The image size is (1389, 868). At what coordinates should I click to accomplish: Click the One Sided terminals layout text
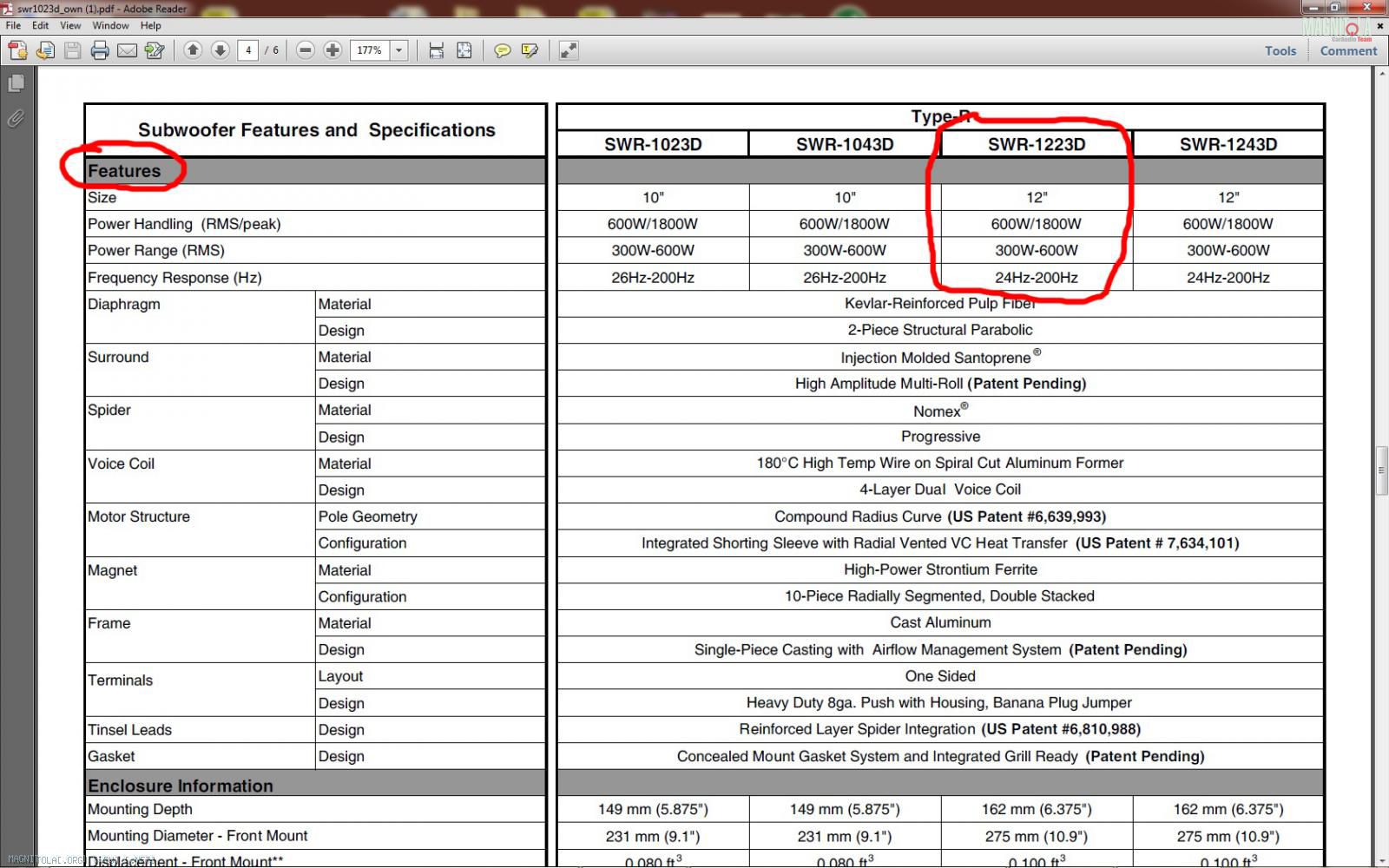tap(940, 676)
